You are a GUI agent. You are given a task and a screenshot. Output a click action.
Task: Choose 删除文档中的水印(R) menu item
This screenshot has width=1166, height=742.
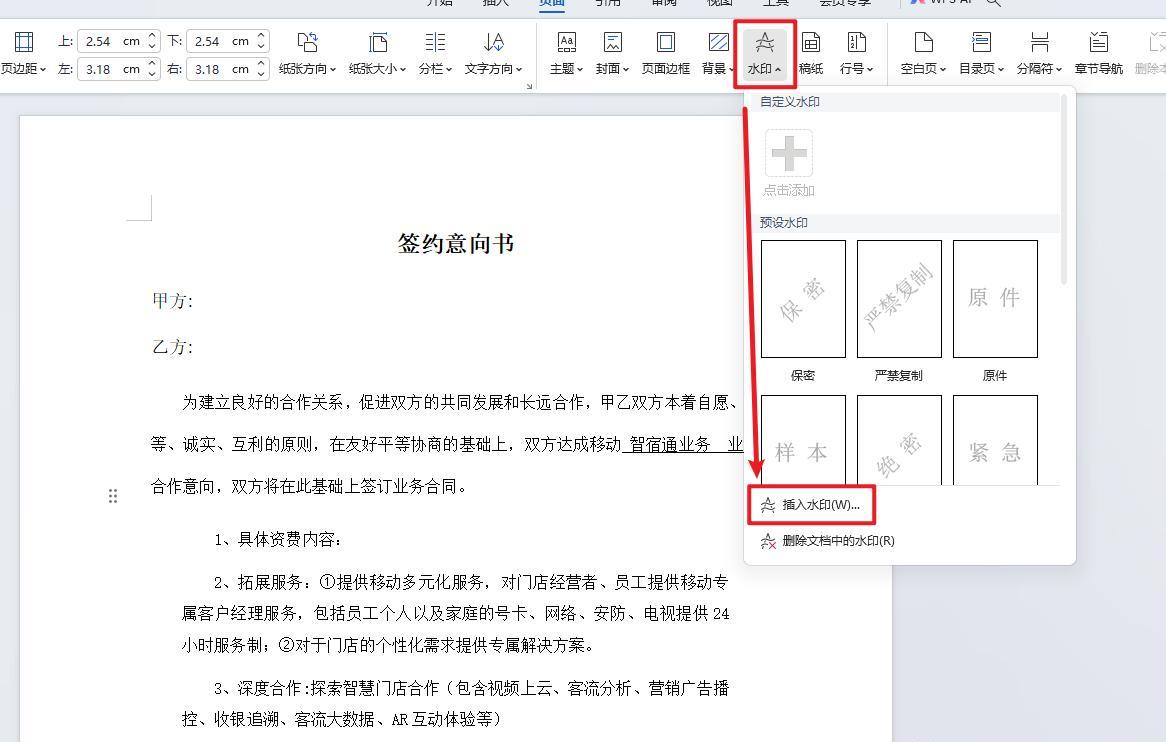click(827, 541)
